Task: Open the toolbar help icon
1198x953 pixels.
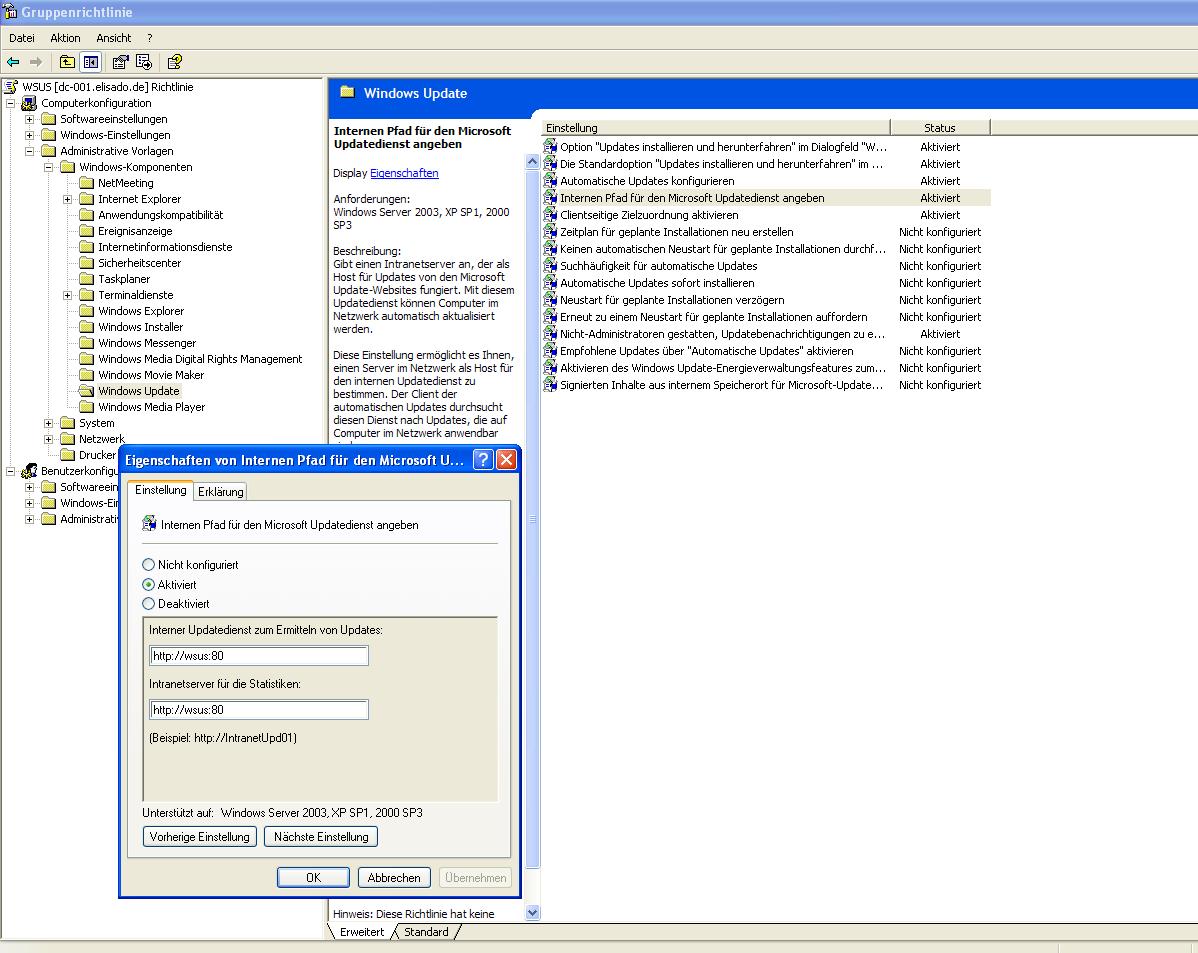Action: tap(174, 62)
